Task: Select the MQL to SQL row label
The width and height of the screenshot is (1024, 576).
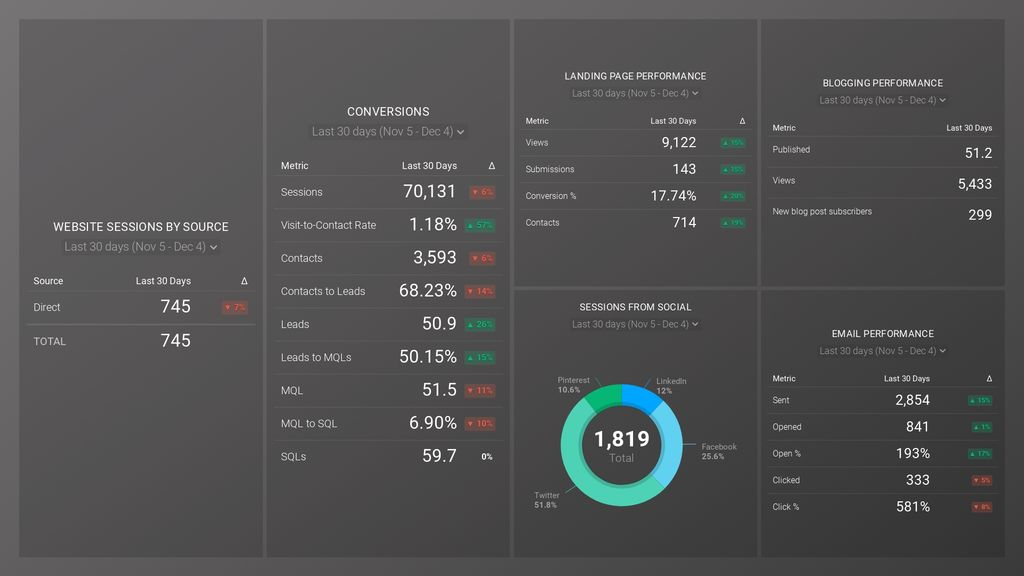Action: pos(309,424)
